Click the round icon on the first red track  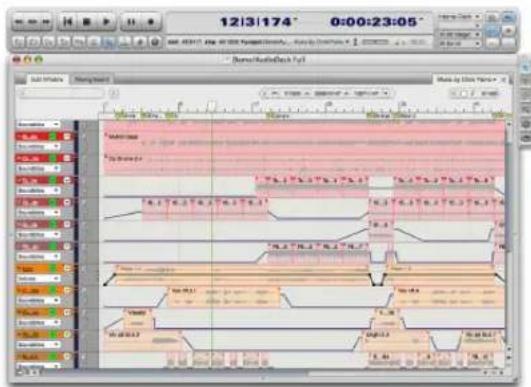click(x=67, y=136)
